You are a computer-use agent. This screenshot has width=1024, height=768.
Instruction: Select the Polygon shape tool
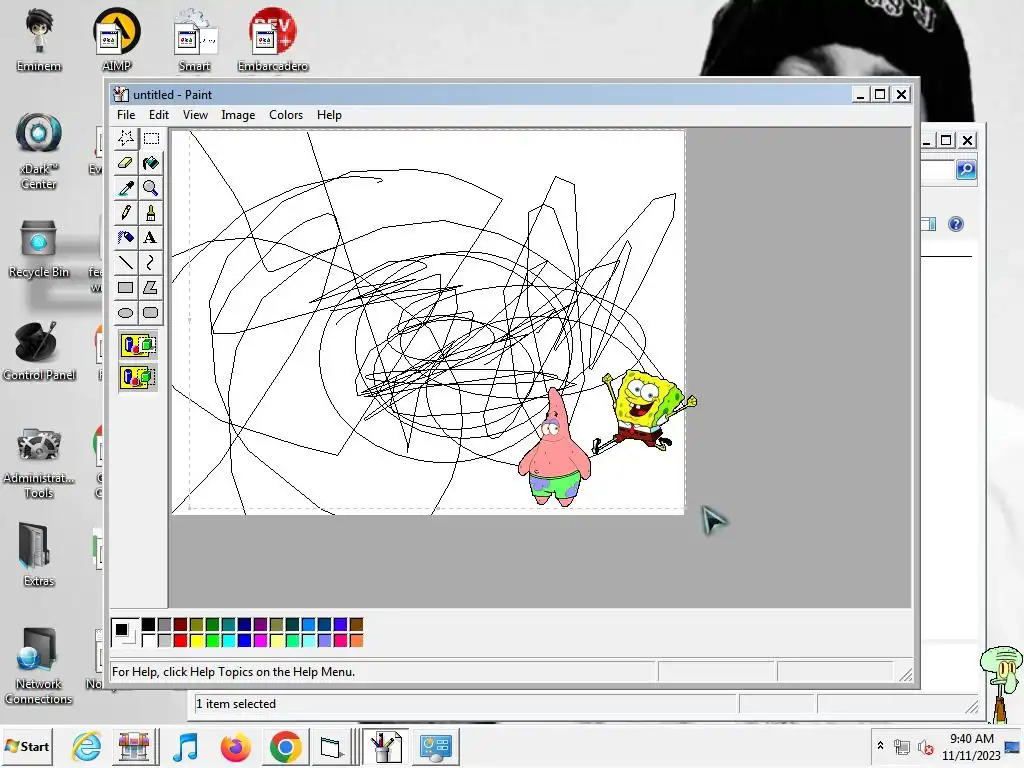151,287
